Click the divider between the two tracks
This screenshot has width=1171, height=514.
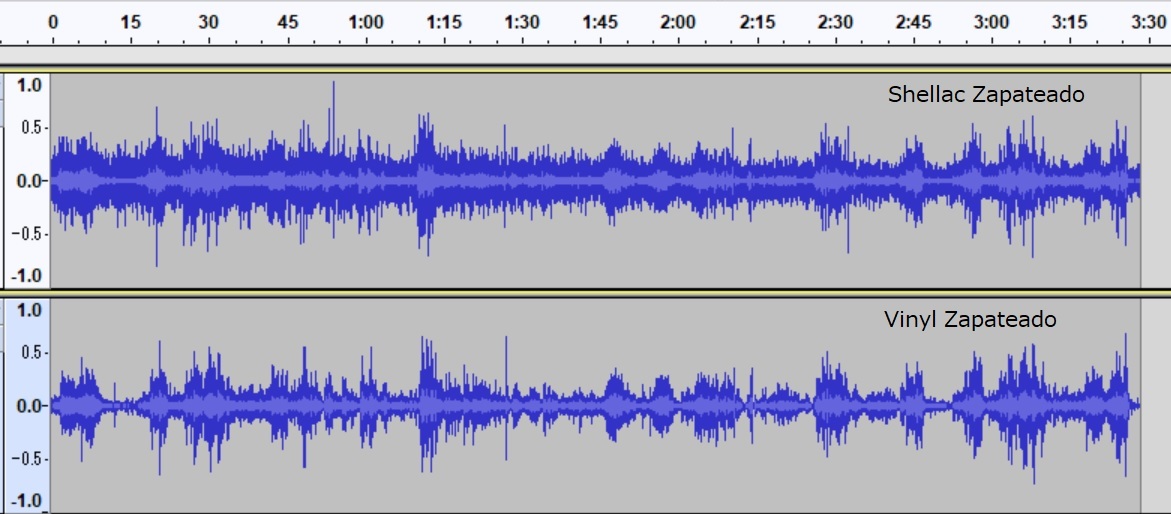coord(585,292)
